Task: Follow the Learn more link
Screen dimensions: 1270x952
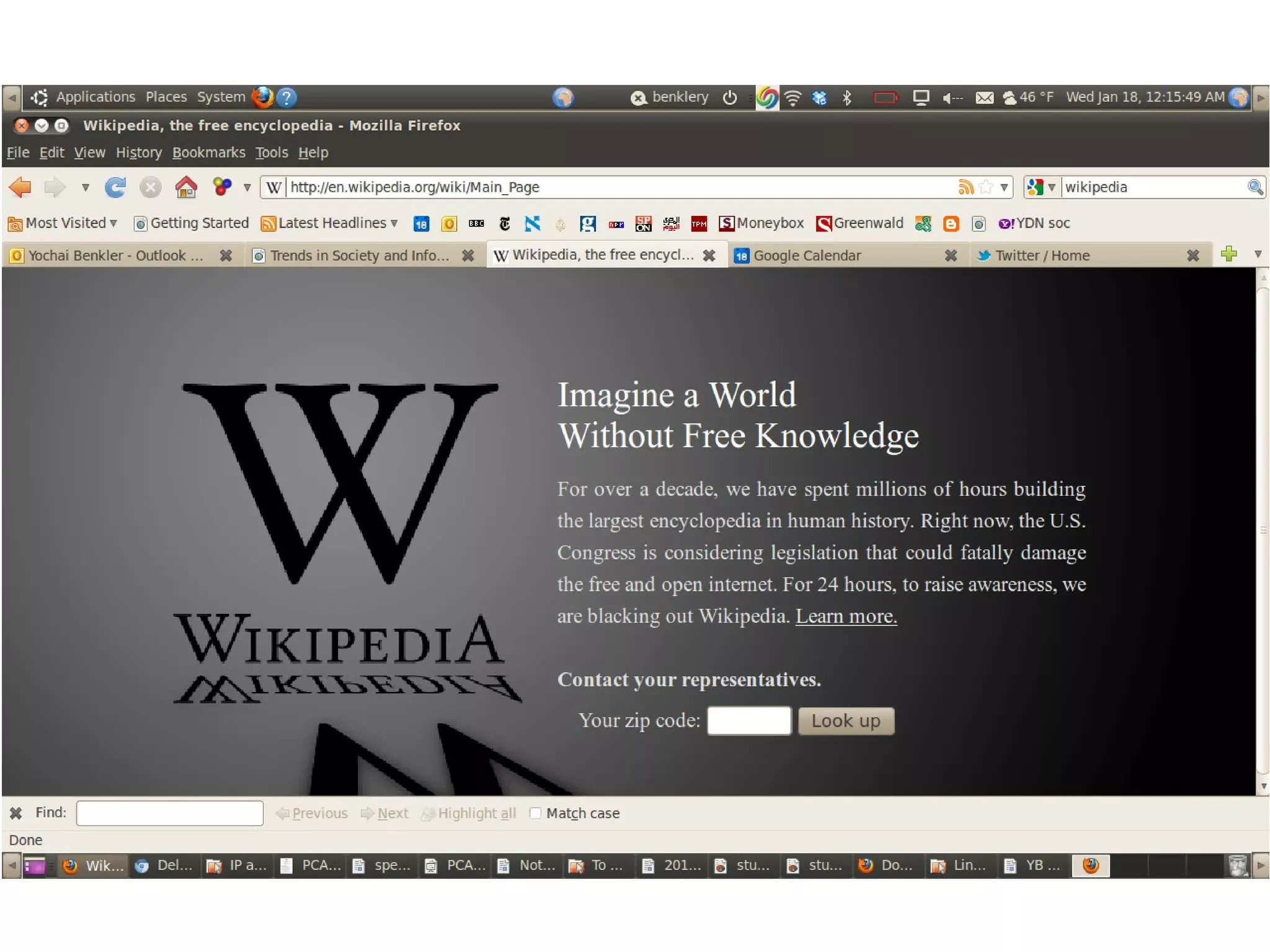Action: [845, 616]
